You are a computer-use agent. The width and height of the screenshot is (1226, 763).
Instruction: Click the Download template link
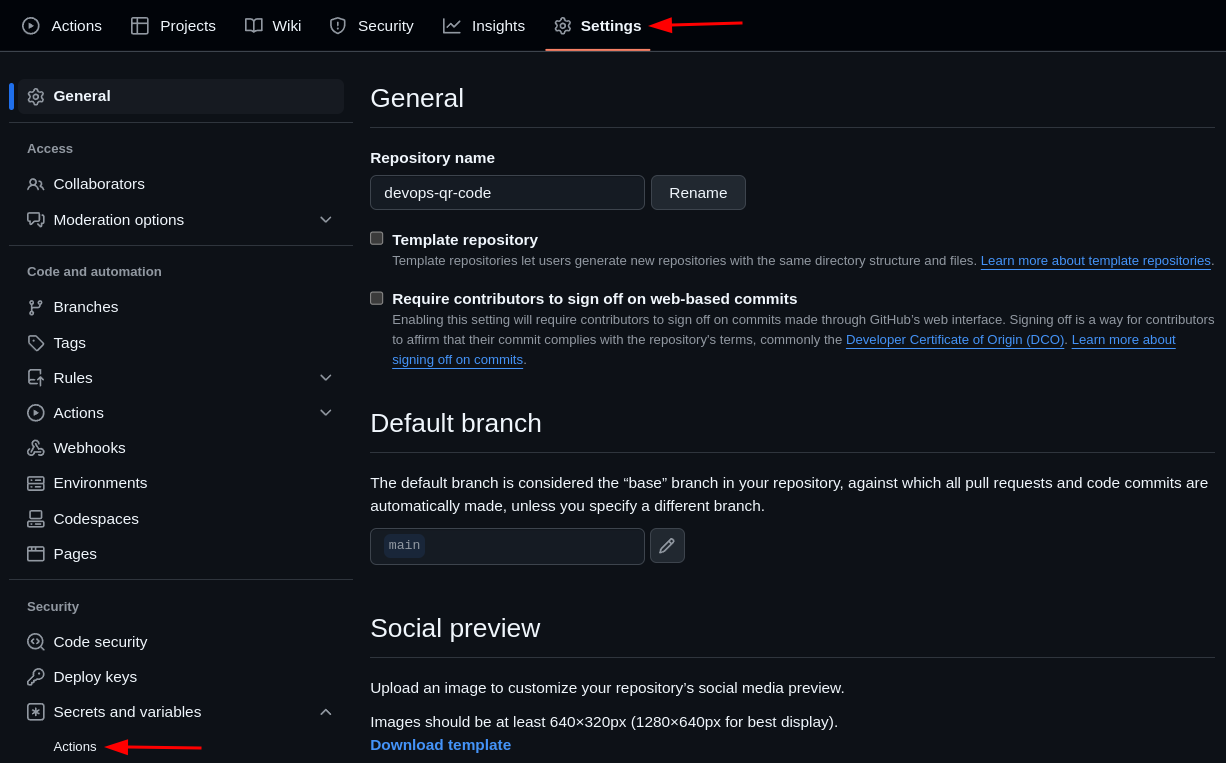coord(441,745)
